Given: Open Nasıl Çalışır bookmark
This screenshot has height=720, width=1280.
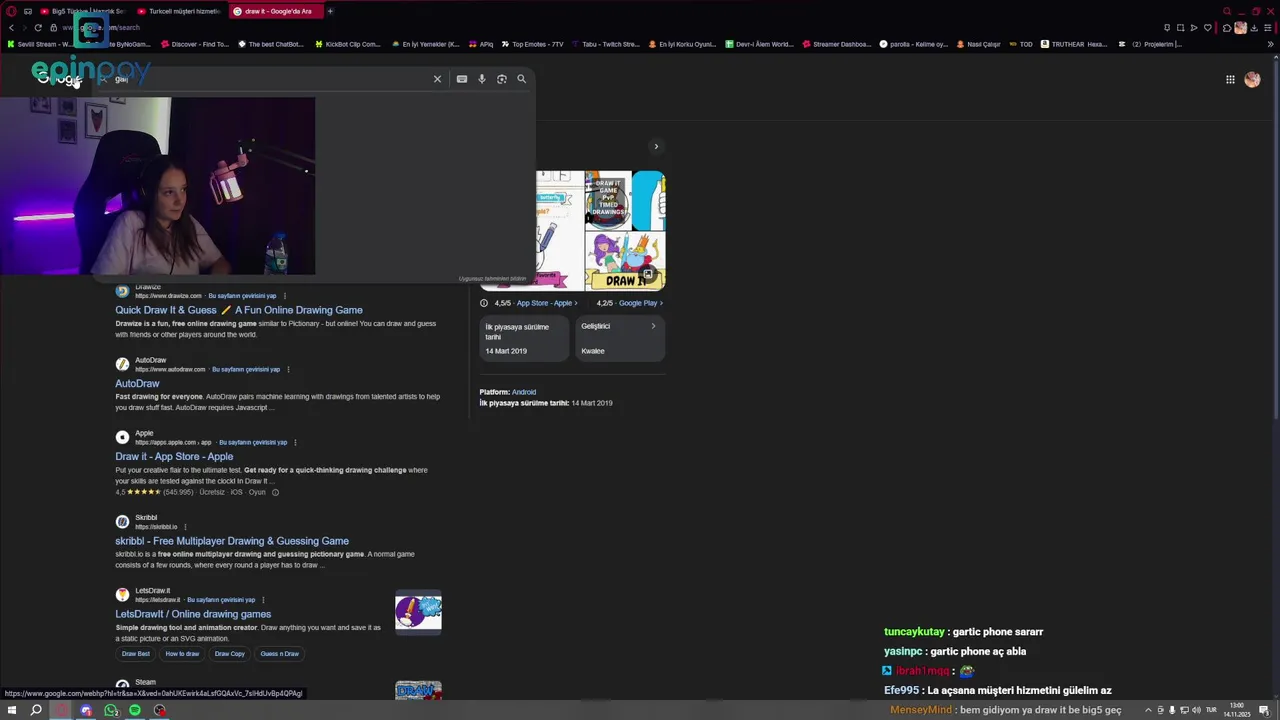Looking at the screenshot, I should point(979,44).
